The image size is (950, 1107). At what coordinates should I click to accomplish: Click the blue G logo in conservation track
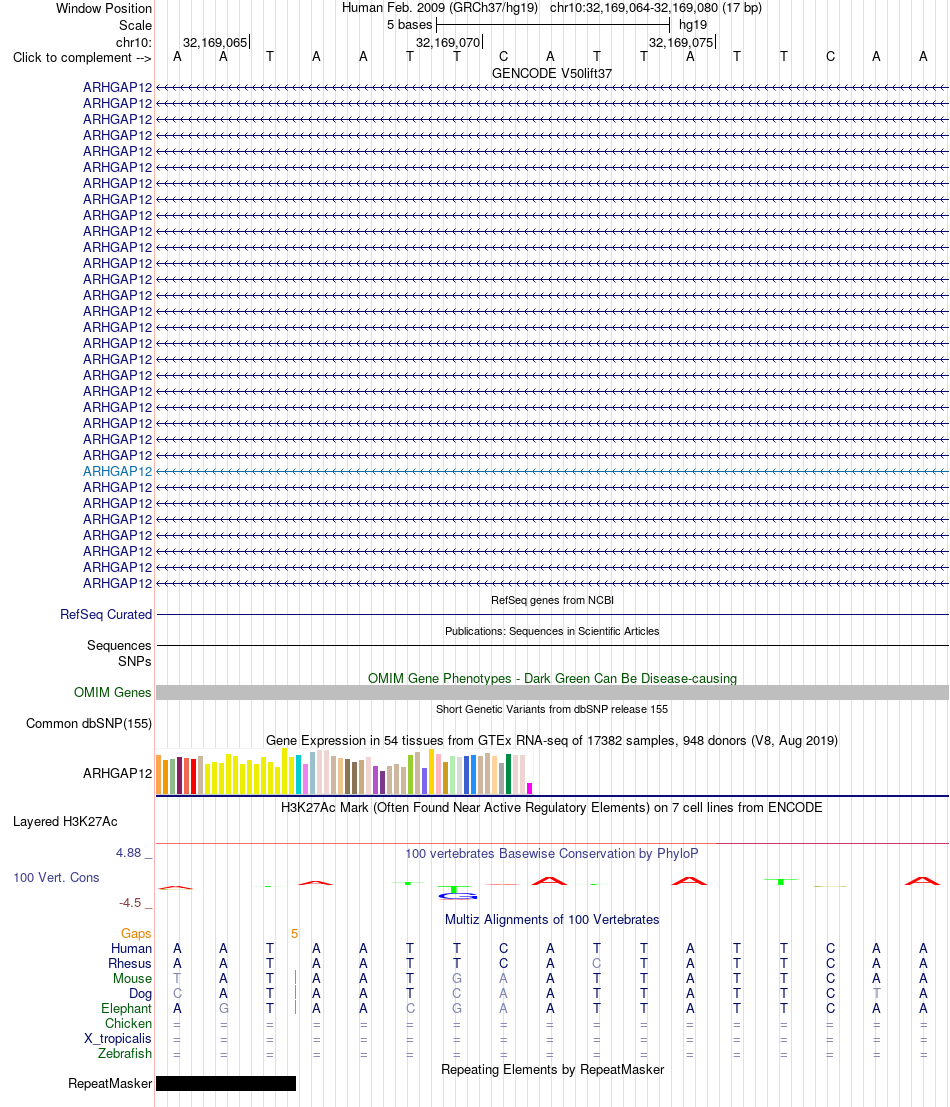tap(457, 896)
